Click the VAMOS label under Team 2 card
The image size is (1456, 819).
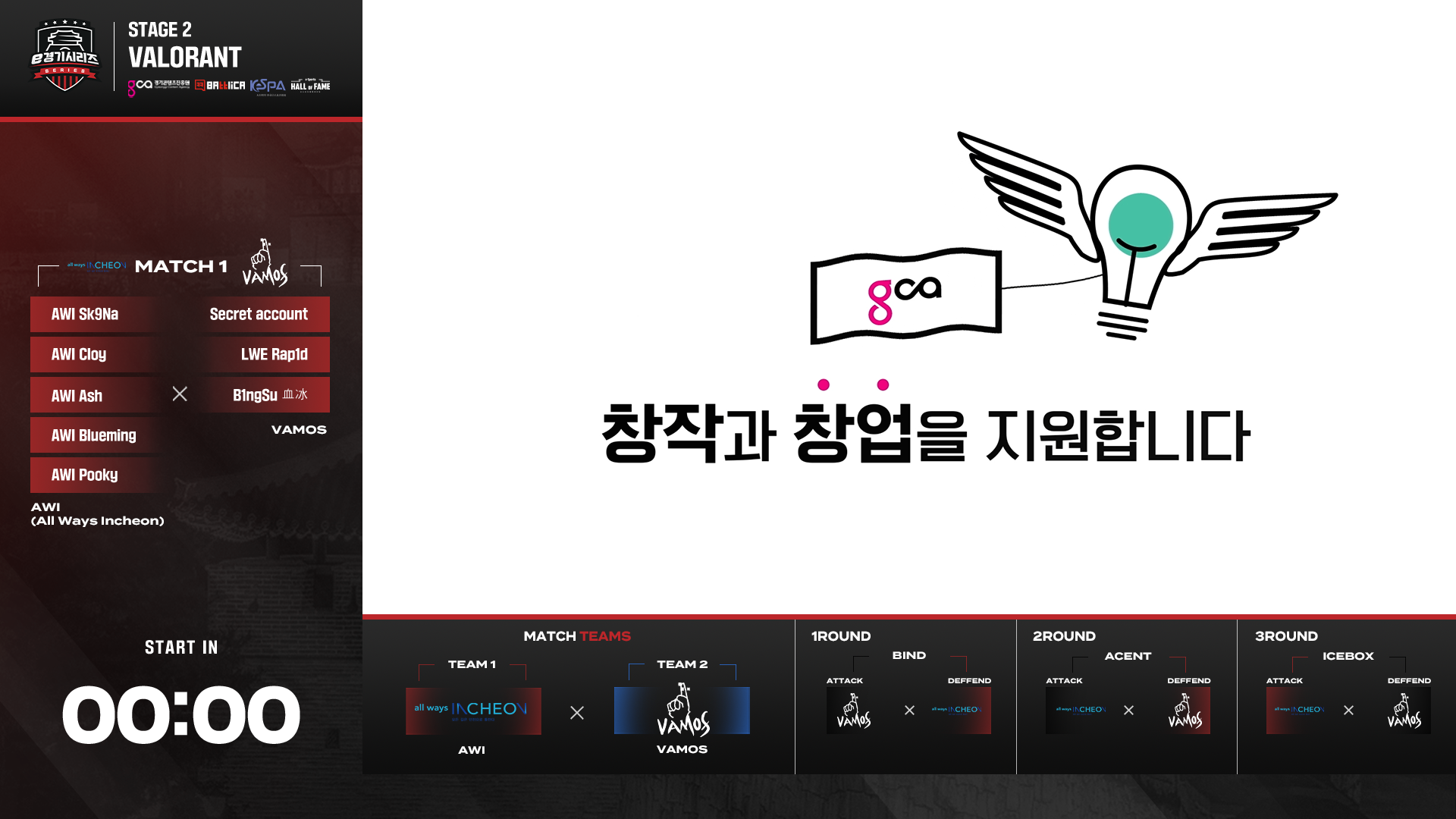682,749
